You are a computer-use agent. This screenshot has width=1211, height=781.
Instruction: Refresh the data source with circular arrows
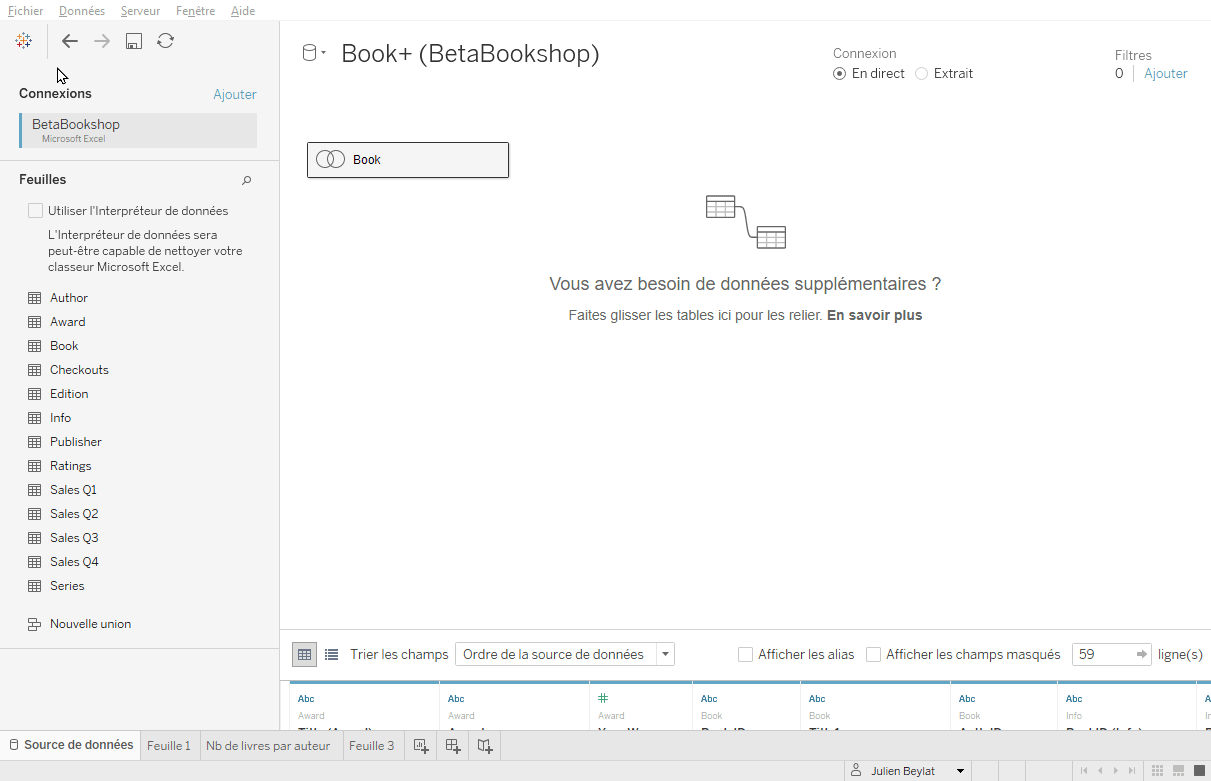click(x=166, y=41)
